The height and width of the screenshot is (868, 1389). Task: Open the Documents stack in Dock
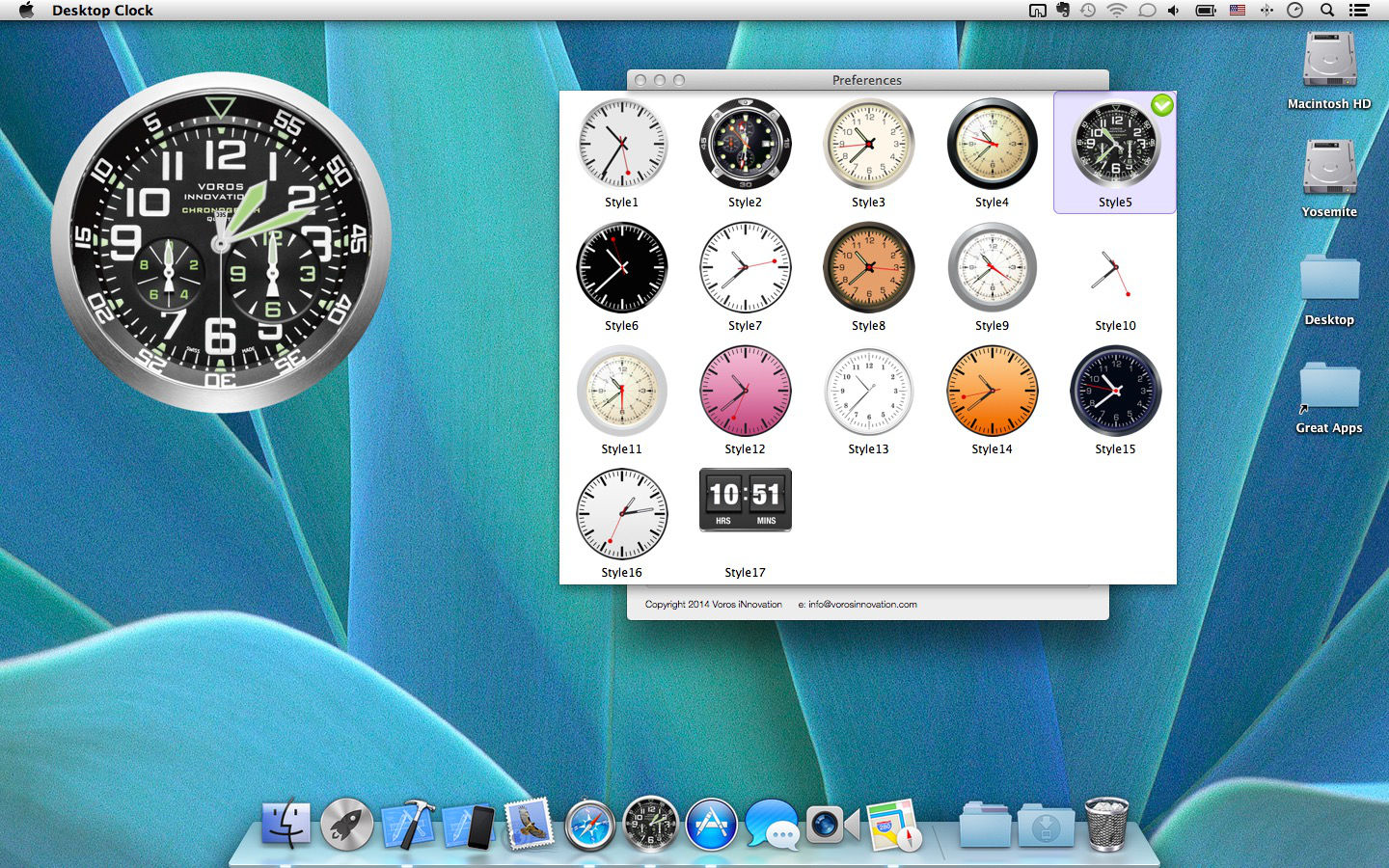click(985, 826)
